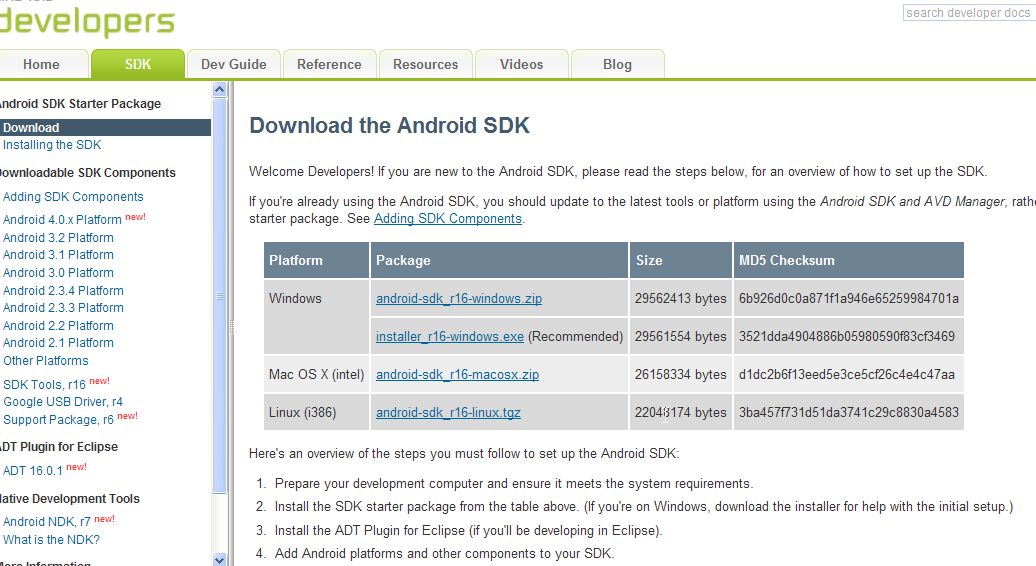Click the Size column header
Image resolution: width=1036 pixels, height=566 pixels.
[681, 260]
